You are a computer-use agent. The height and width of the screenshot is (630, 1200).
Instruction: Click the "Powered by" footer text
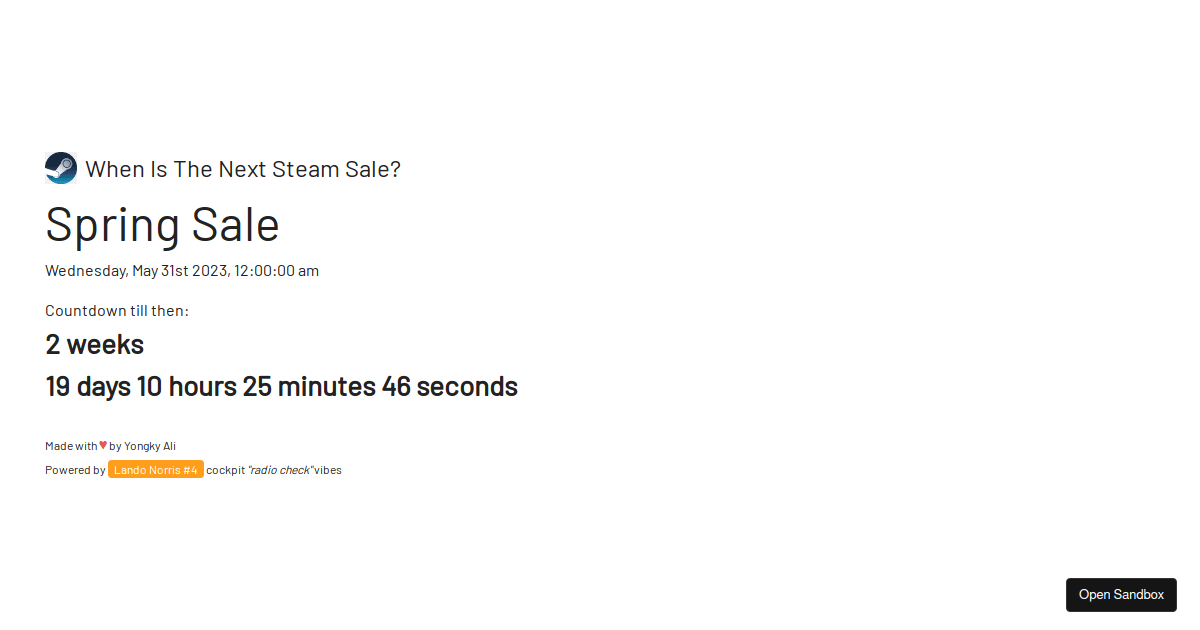coord(75,470)
